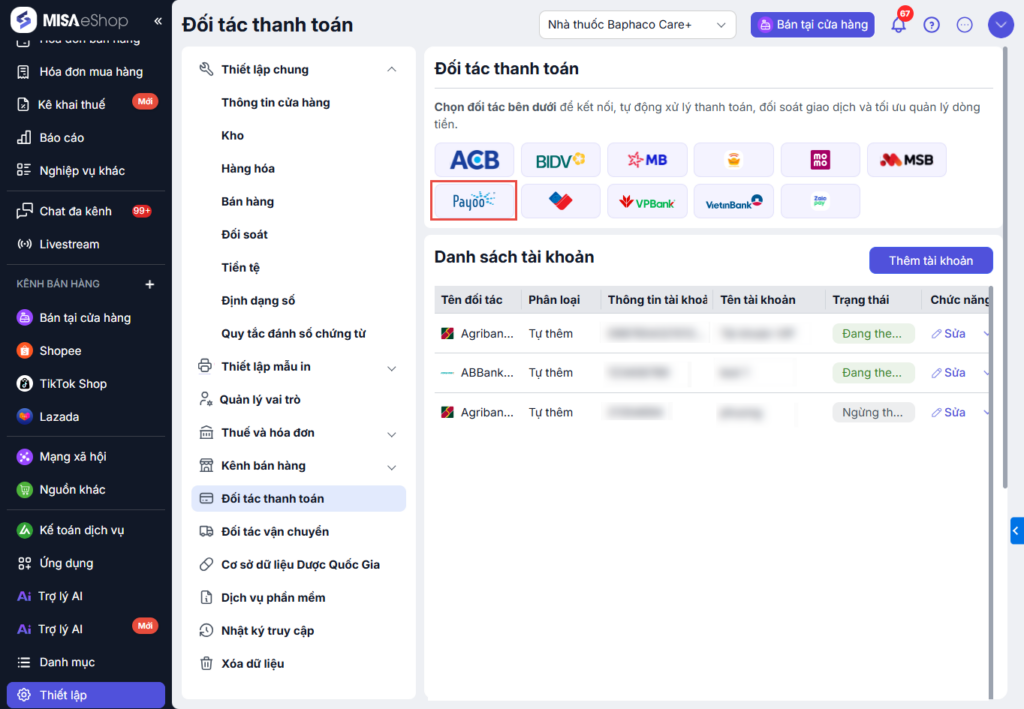The width and height of the screenshot is (1024, 709).
Task: Click the Trạng thái column header
Action: (x=873, y=300)
